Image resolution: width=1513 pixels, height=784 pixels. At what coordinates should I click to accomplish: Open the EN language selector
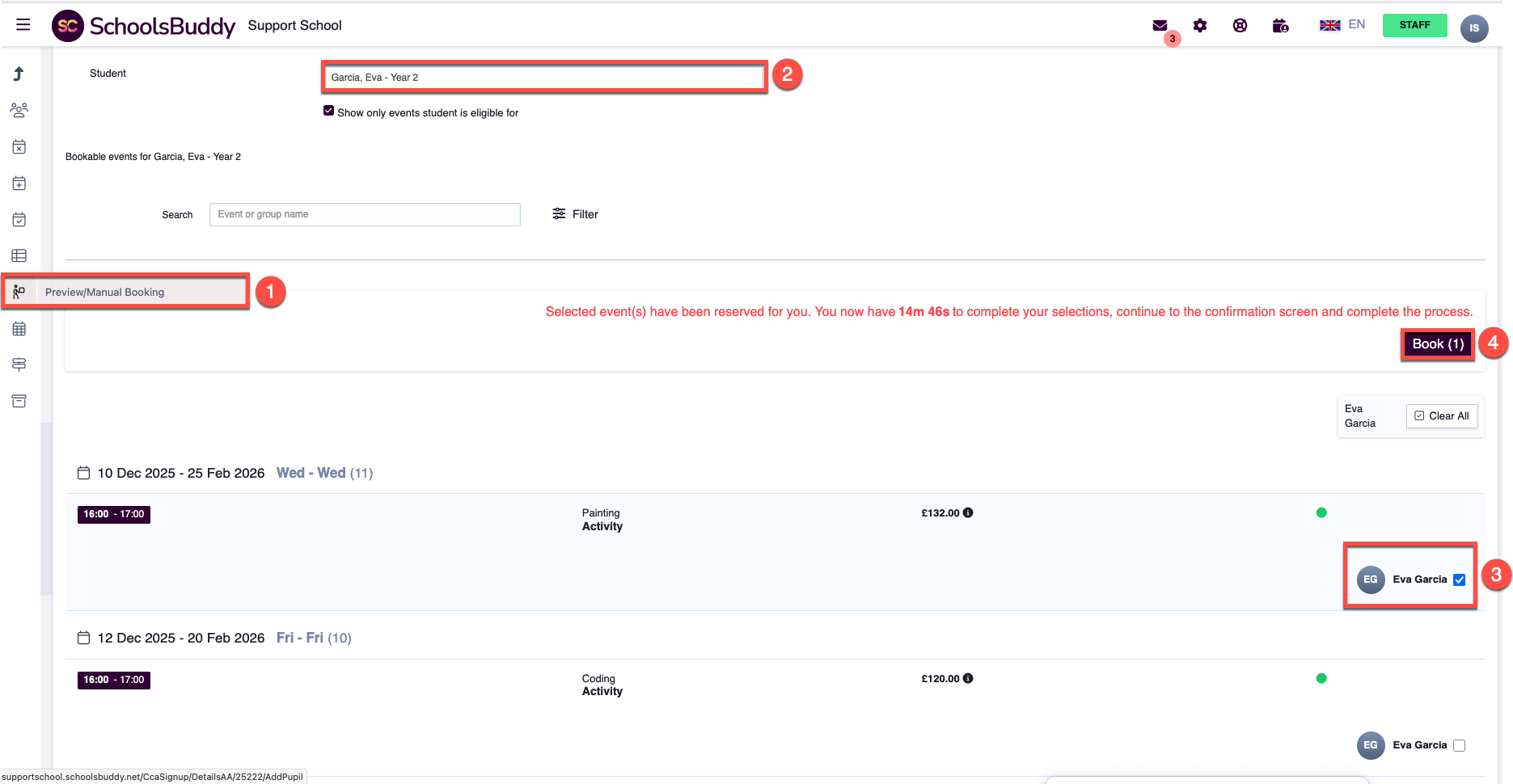point(1342,25)
